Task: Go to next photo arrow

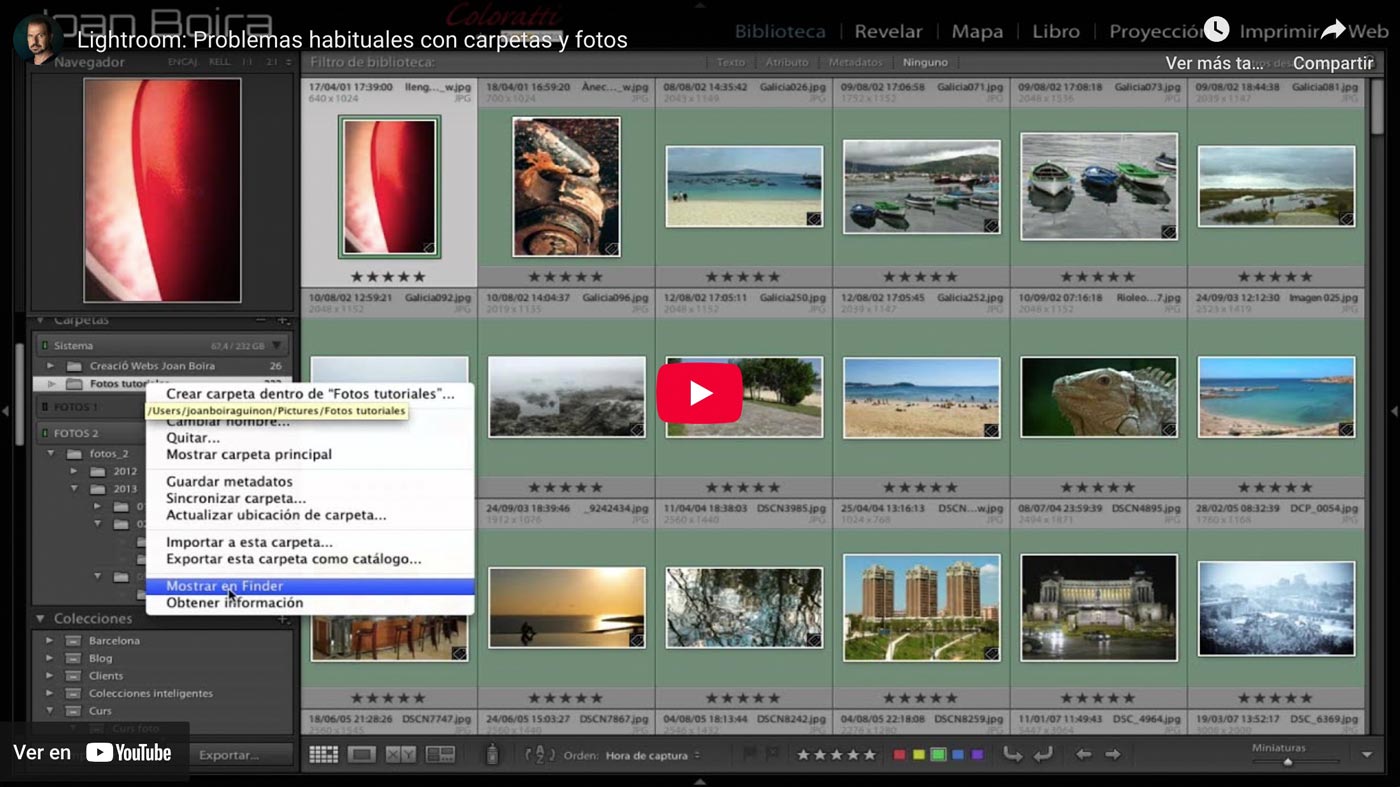Action: [1112, 755]
